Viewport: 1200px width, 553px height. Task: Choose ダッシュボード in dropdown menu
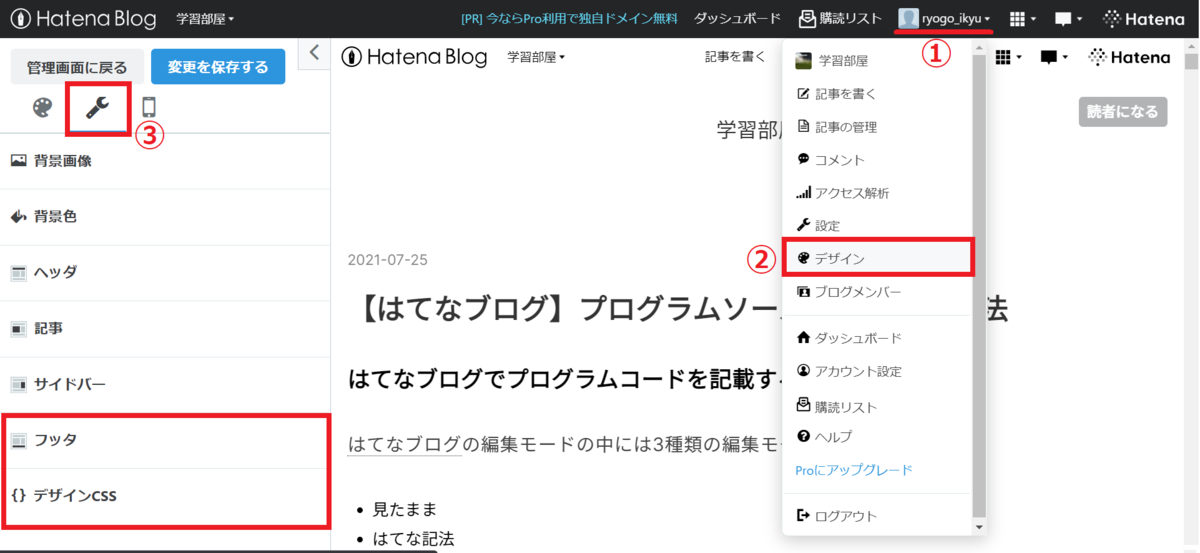(x=877, y=338)
